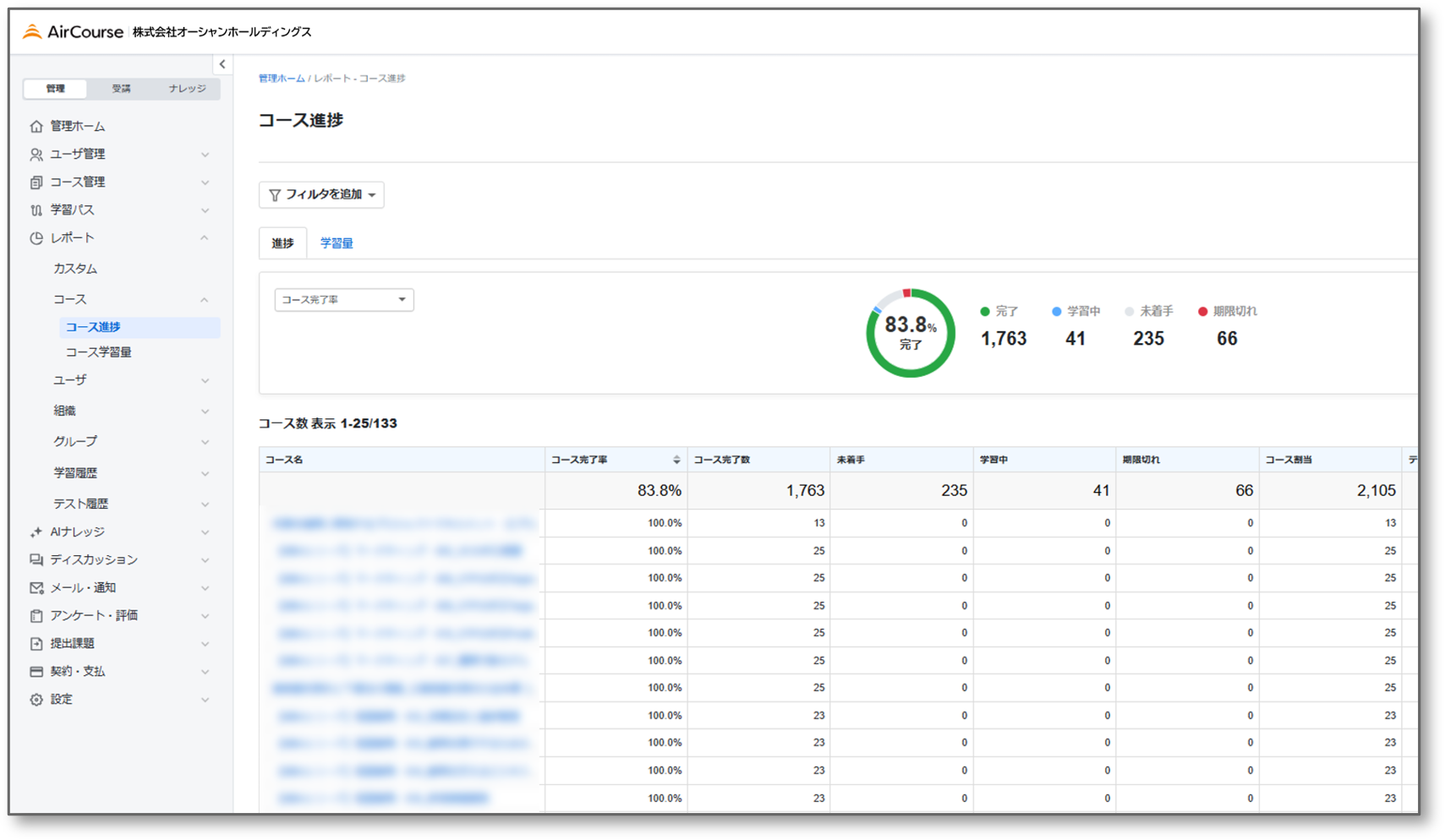Open the コース完了率 dropdown selector

pos(343,300)
